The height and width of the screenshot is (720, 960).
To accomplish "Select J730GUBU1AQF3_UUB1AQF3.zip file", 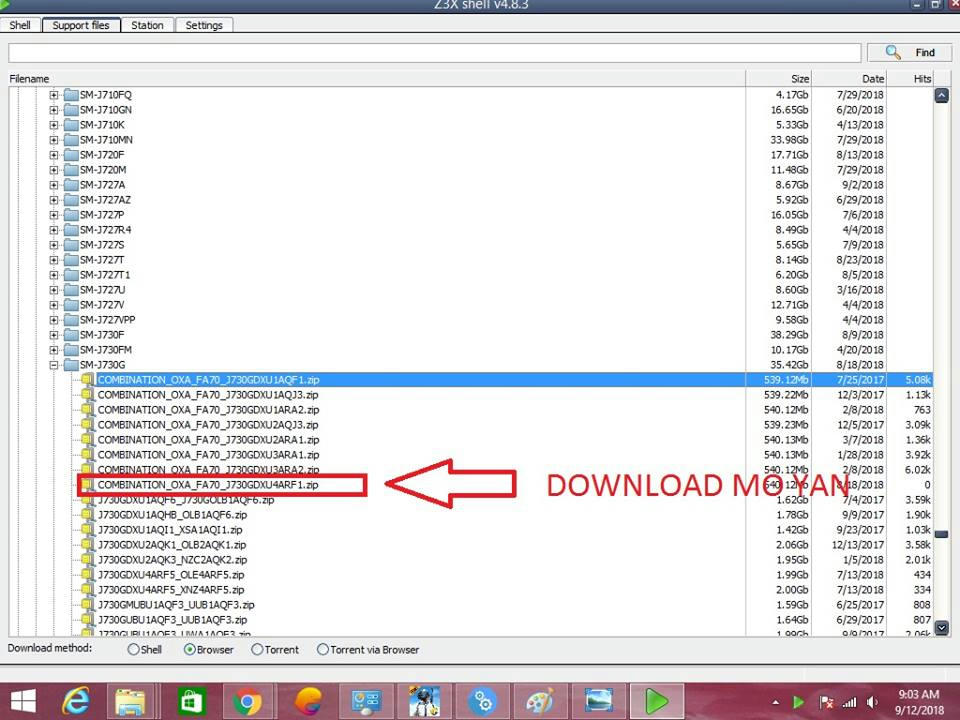I will click(x=173, y=620).
